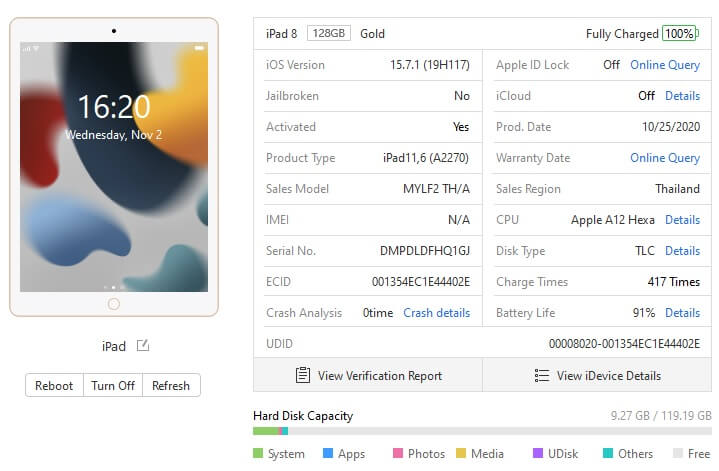Click the pink Photos legend square
719x471 pixels.
tap(398, 453)
